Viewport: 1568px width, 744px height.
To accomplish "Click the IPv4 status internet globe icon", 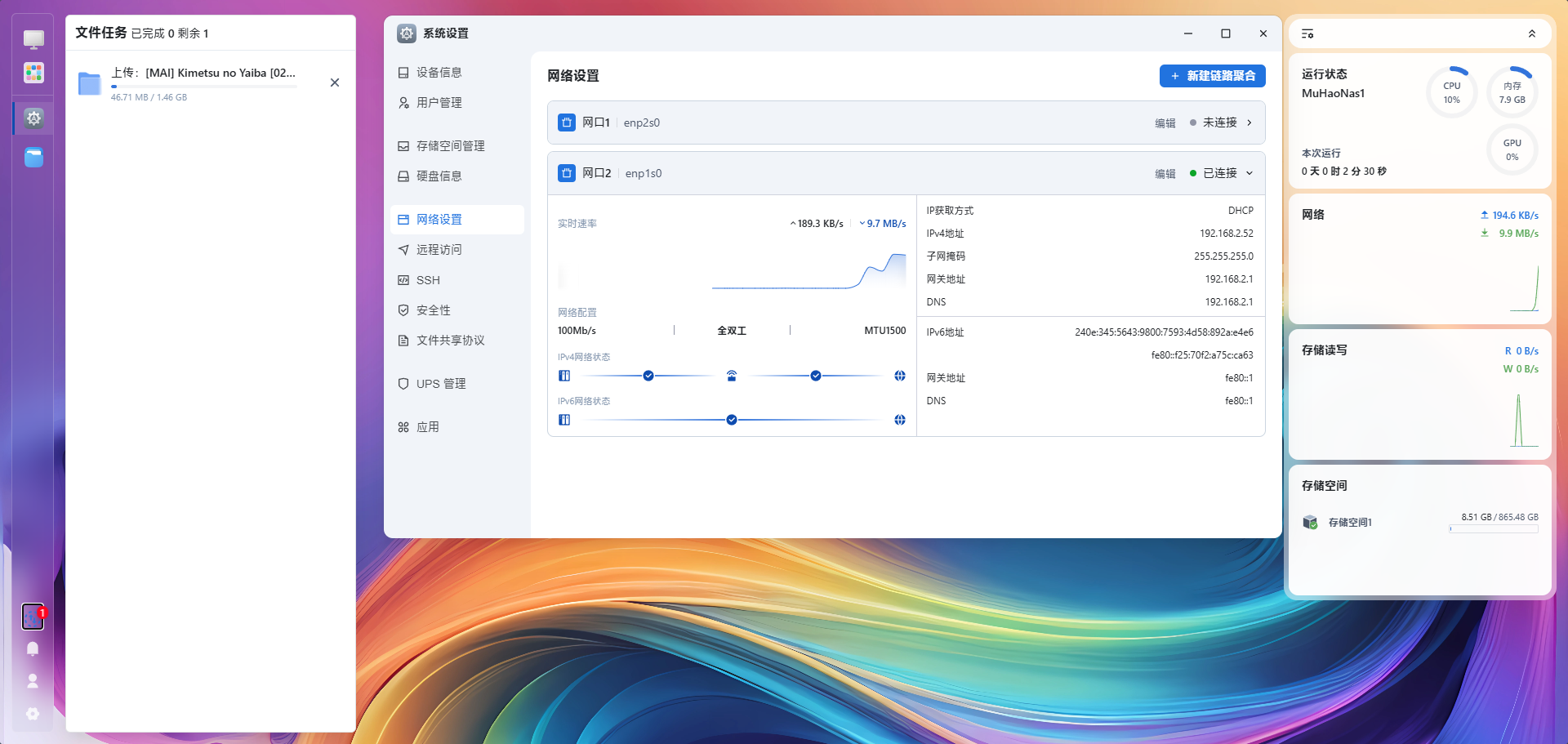I will (x=900, y=376).
